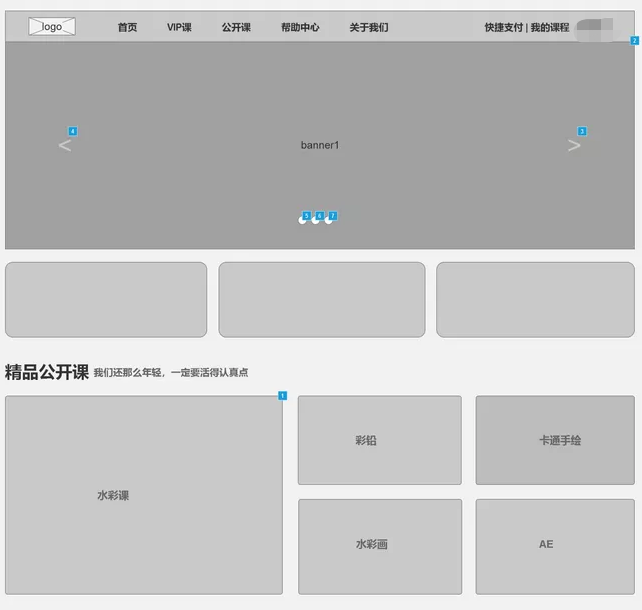Advance banner with right arrow
The height and width of the screenshot is (610, 642).
(574, 145)
